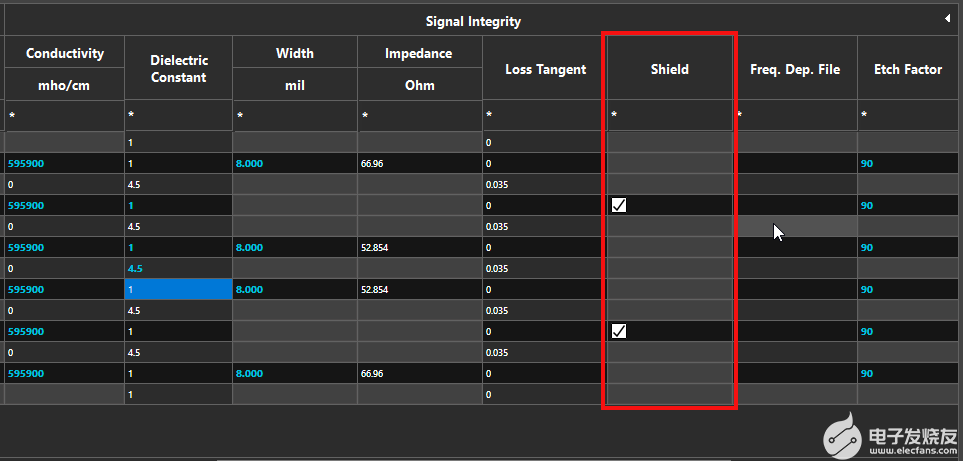Click the Shield column header
The image size is (963, 461).
669,69
